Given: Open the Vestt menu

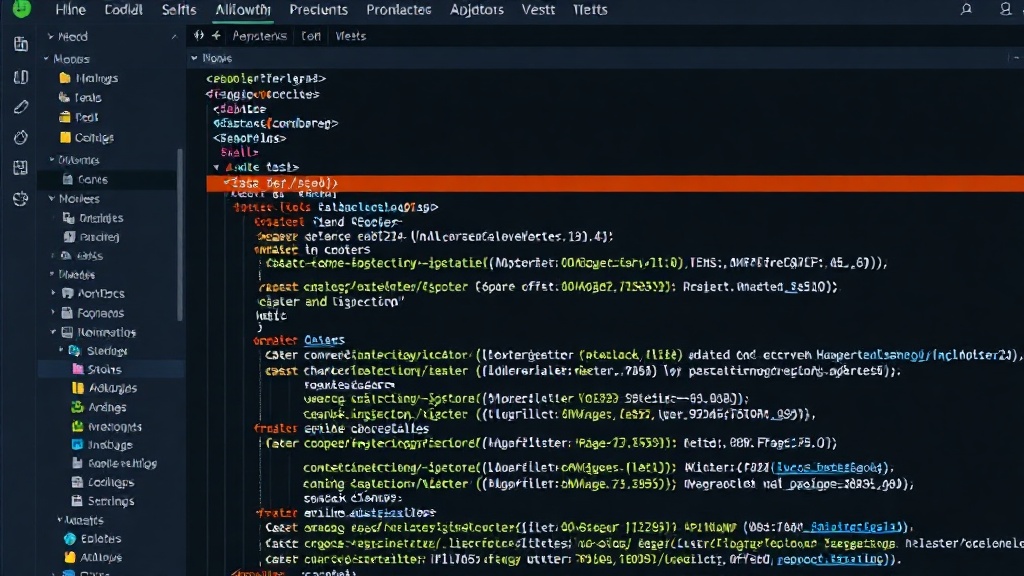Looking at the screenshot, I should click(x=538, y=10).
